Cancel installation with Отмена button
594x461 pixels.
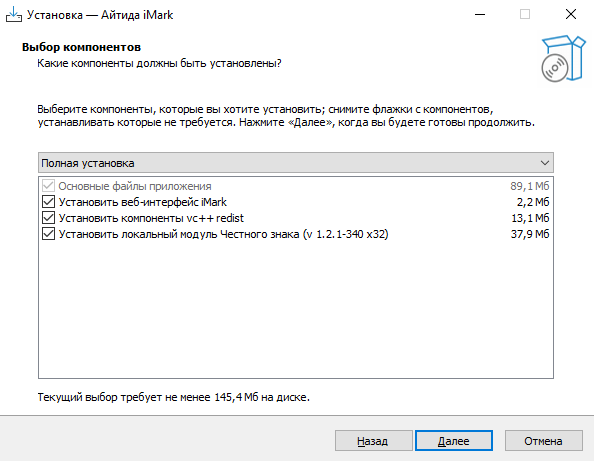(544, 441)
